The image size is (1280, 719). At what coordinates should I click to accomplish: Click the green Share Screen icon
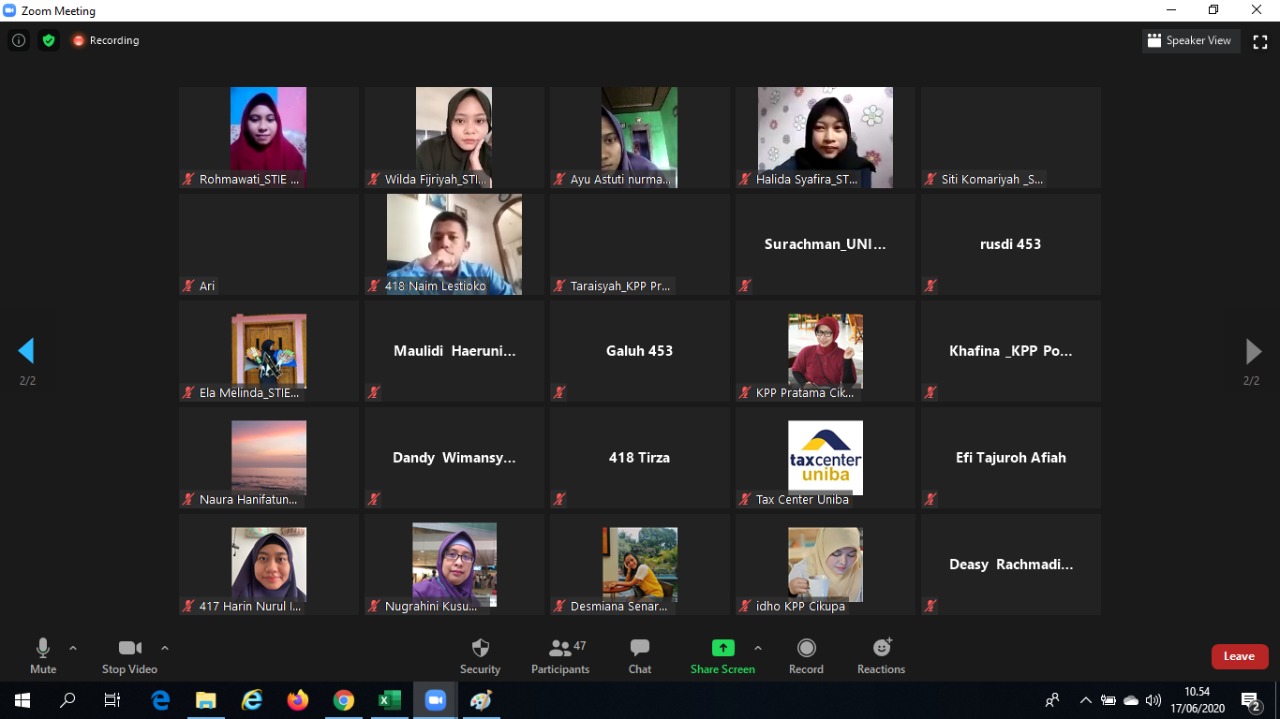722,648
